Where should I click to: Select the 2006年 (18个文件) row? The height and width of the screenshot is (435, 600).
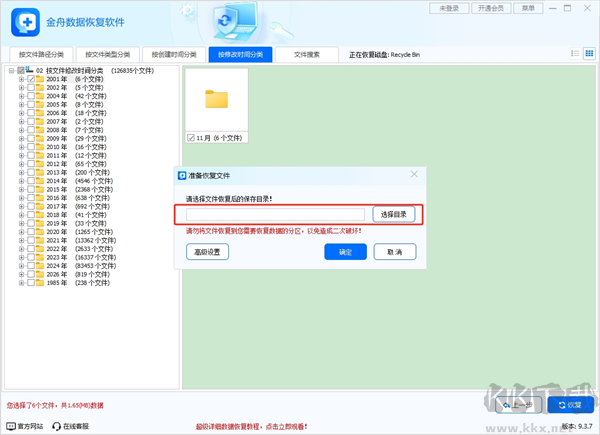pyautogui.click(x=76, y=113)
